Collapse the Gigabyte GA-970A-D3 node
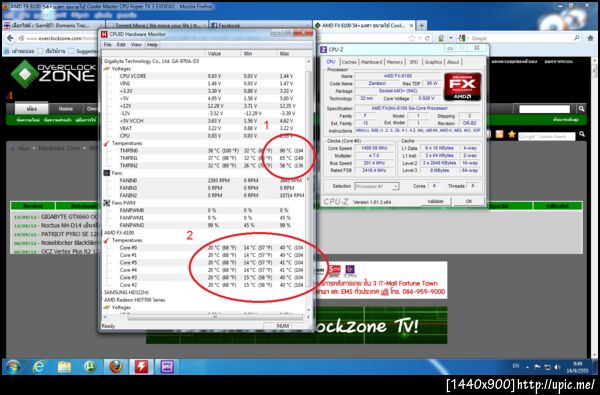Screen dimensions: 600x395 coord(151,61)
